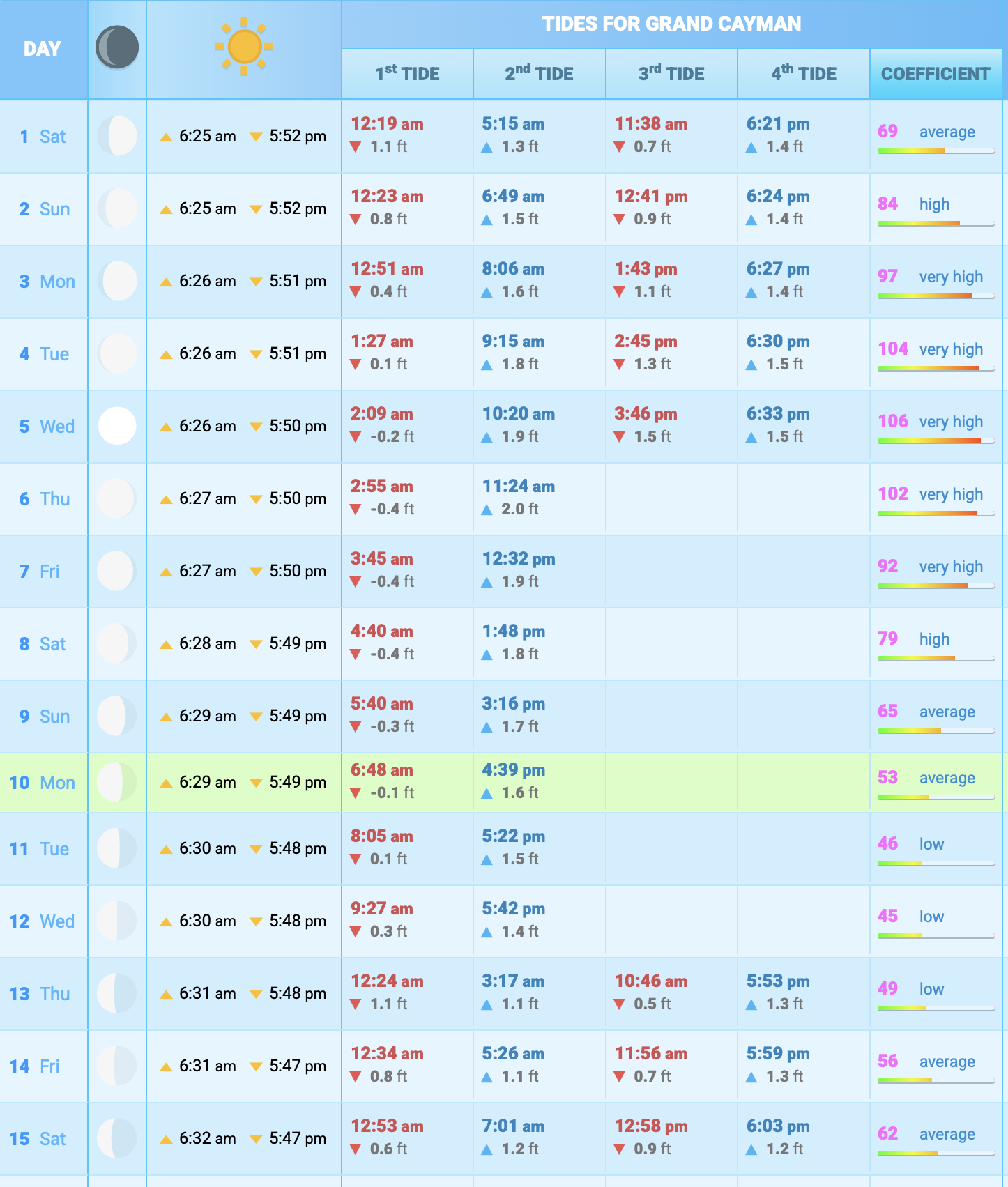The image size is (1008, 1187).
Task: Open the day 2 Sun row link
Action: [x=45, y=209]
